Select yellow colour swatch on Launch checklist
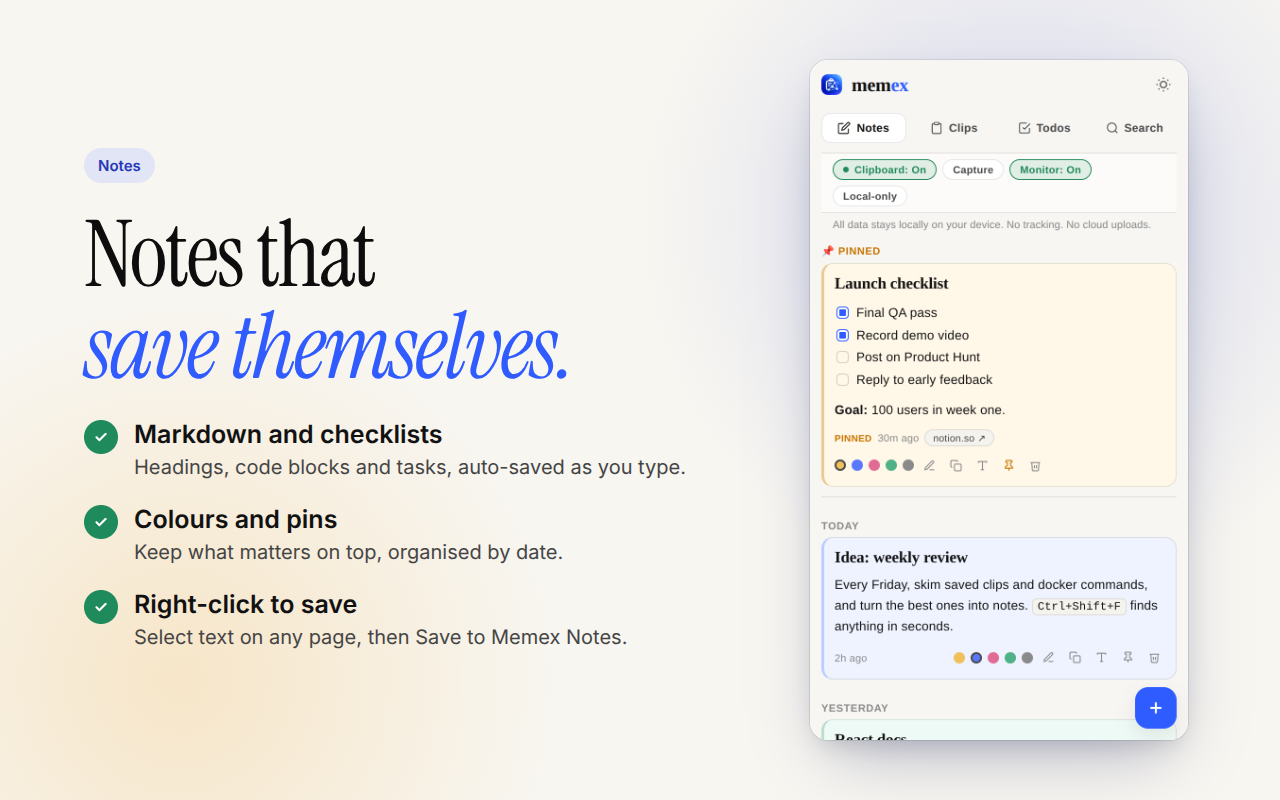Screen dimensions: 1280x800 click(x=840, y=466)
